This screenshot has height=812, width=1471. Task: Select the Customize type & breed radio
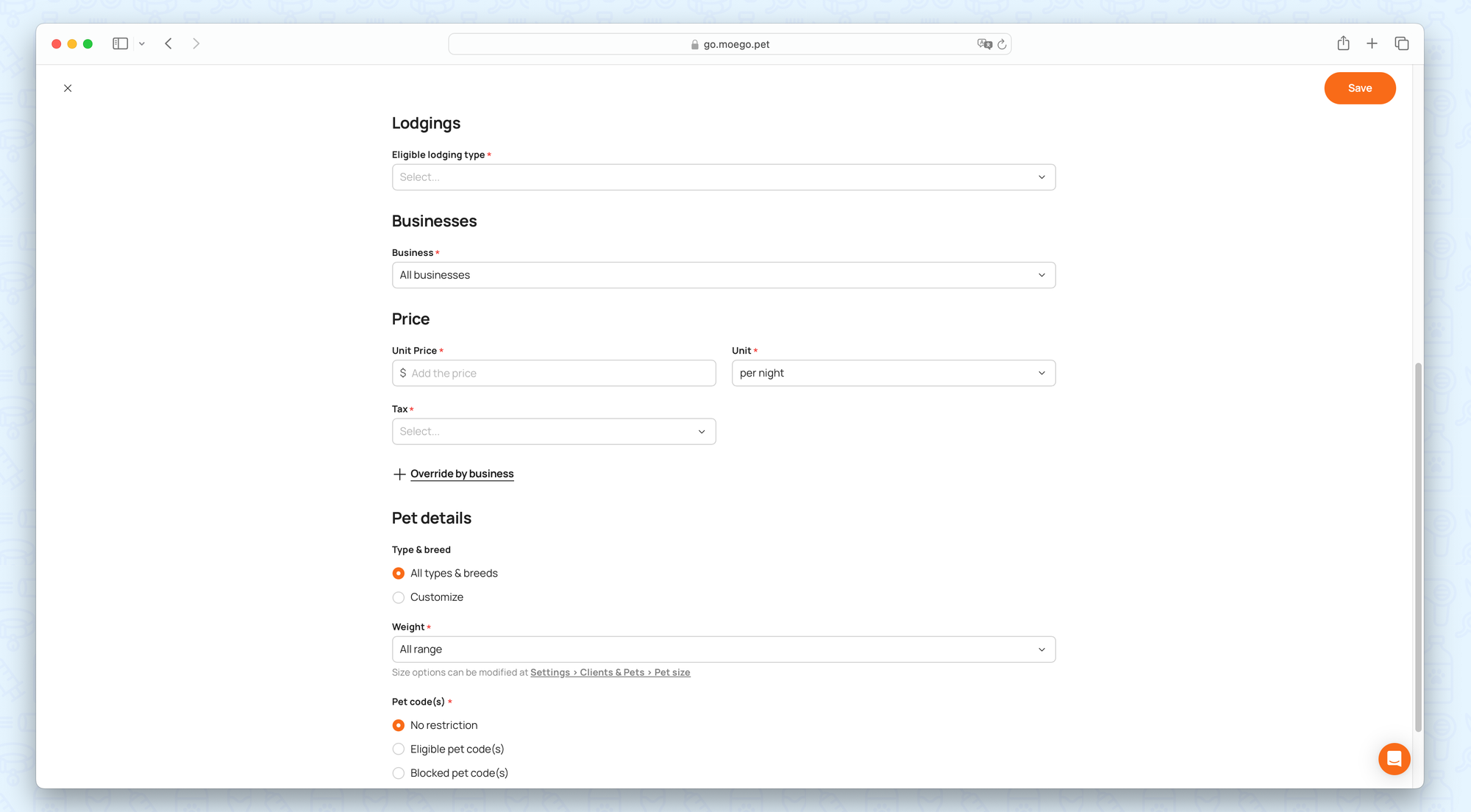pos(399,597)
